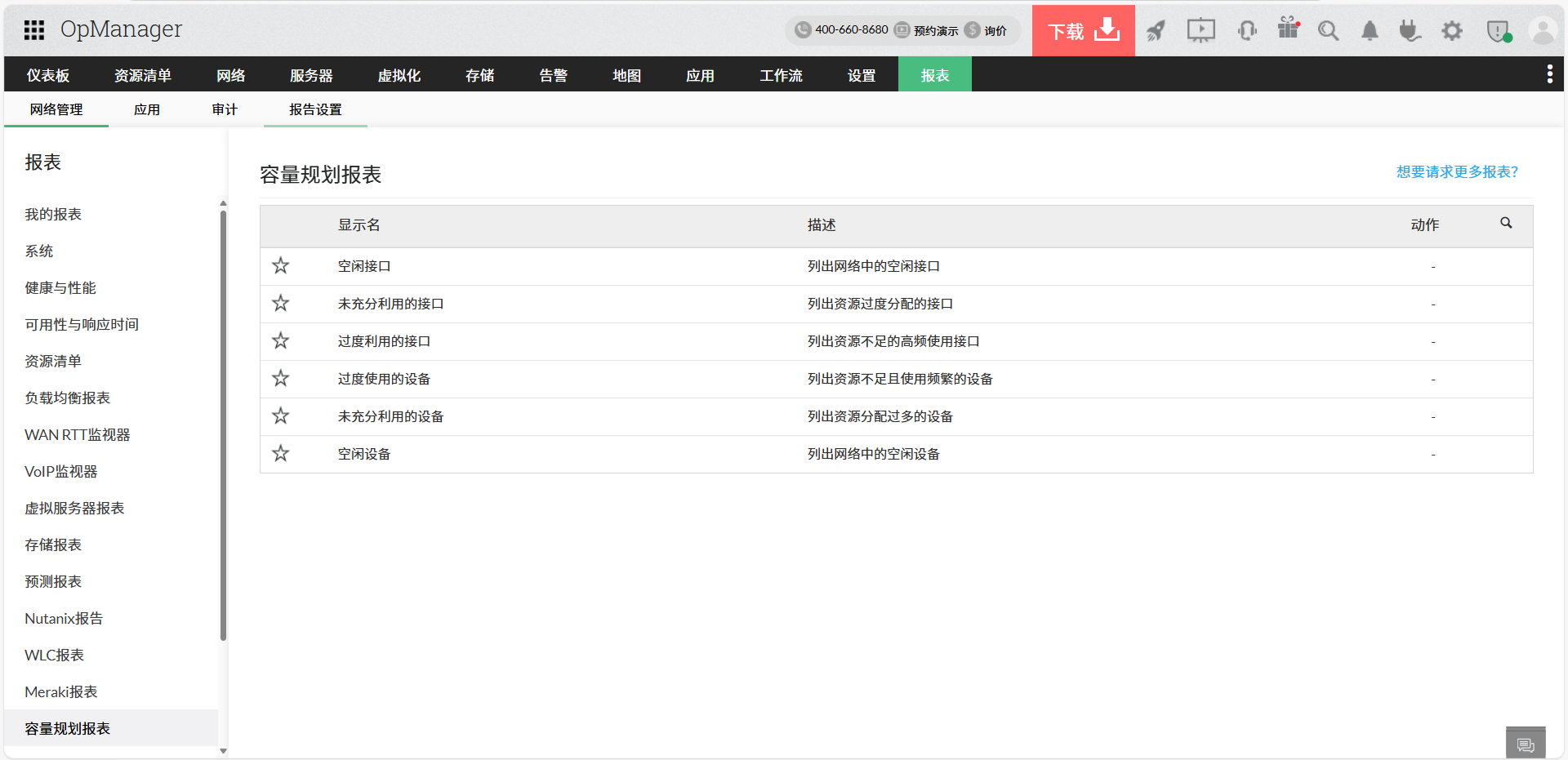Click the global search magnifier icon
1568x760 pixels.
pos(1328,30)
